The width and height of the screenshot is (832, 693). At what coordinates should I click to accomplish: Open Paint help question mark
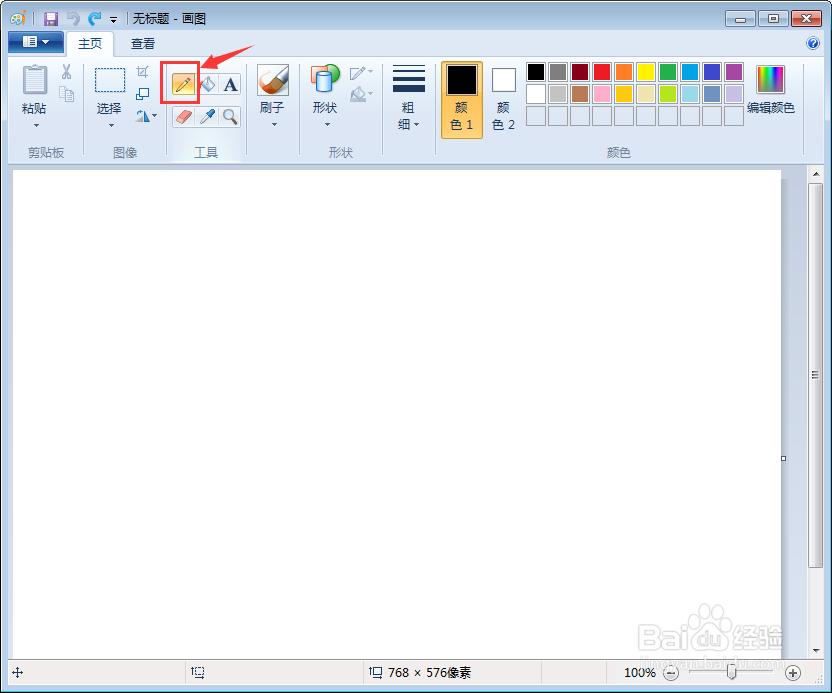point(812,43)
